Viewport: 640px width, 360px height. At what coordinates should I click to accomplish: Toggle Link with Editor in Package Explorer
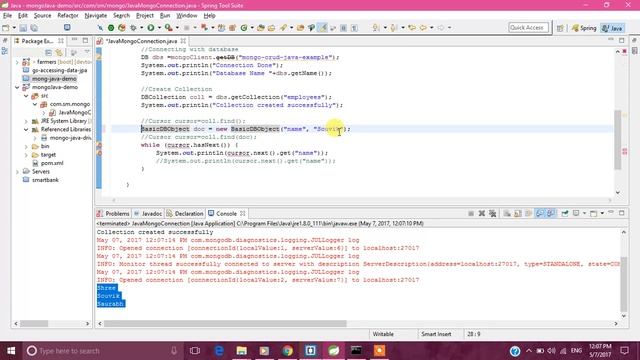click(x=59, y=53)
